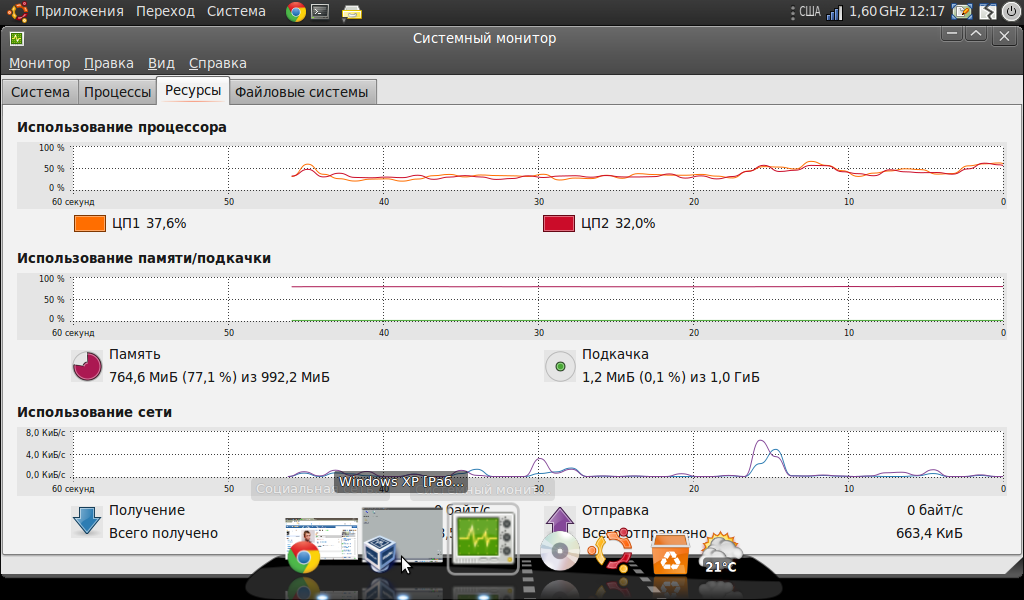The image size is (1024, 600).
Task: Click the Подкачка pie chart icon
Action: (x=560, y=366)
